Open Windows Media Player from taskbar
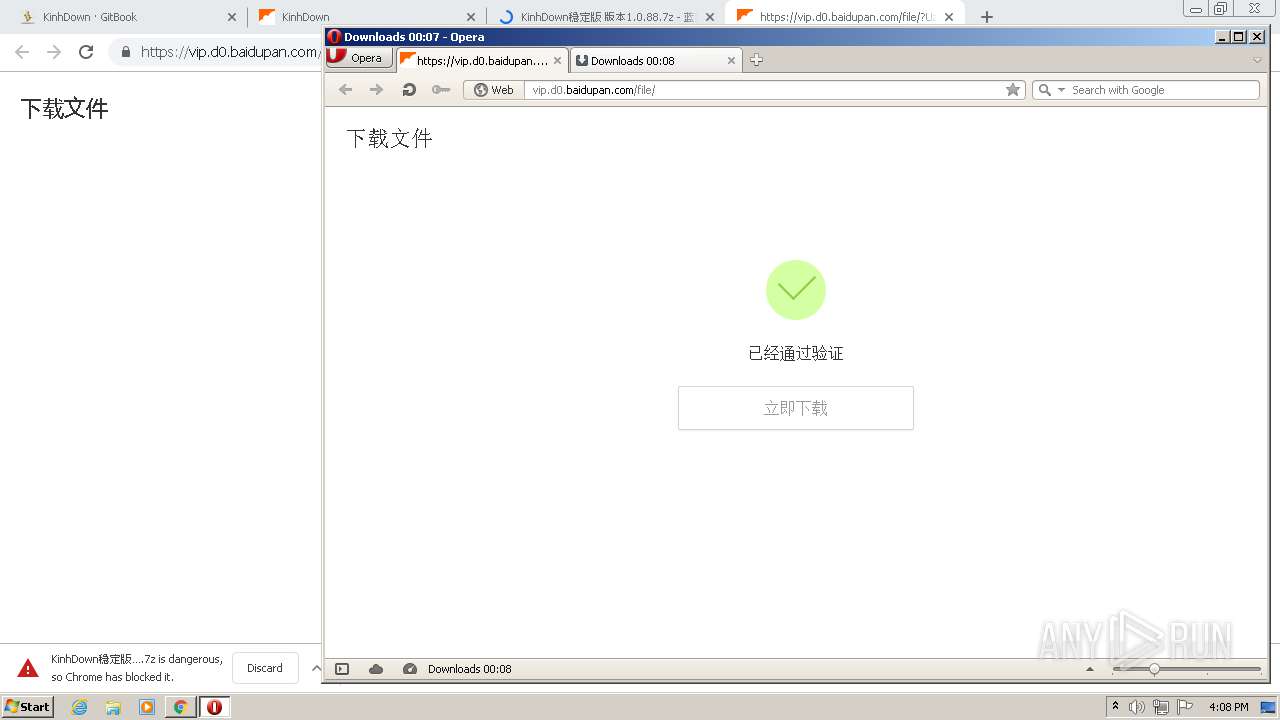Image resolution: width=1280 pixels, height=720 pixels. tap(147, 707)
